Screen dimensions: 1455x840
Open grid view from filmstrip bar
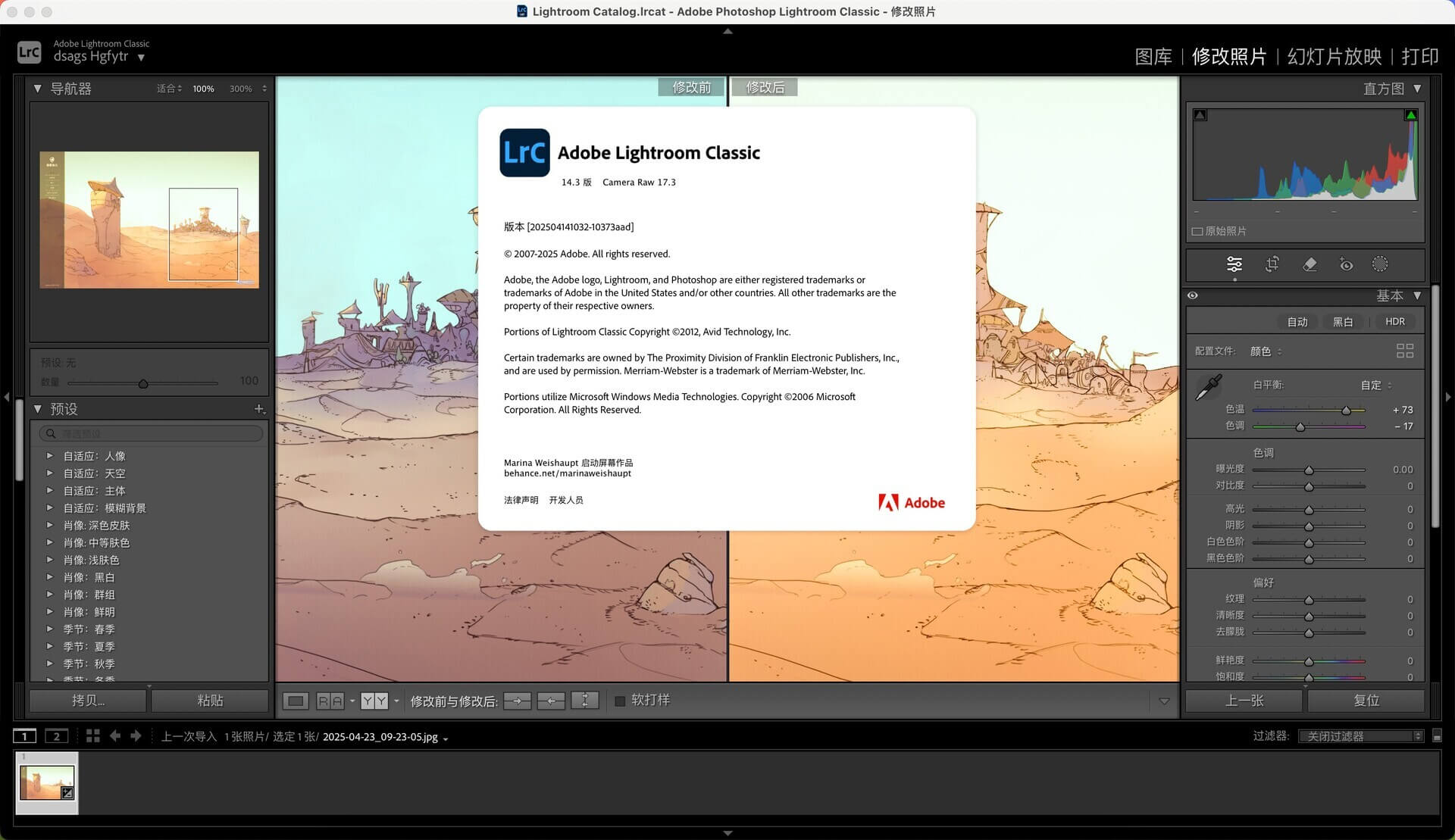pos(93,736)
